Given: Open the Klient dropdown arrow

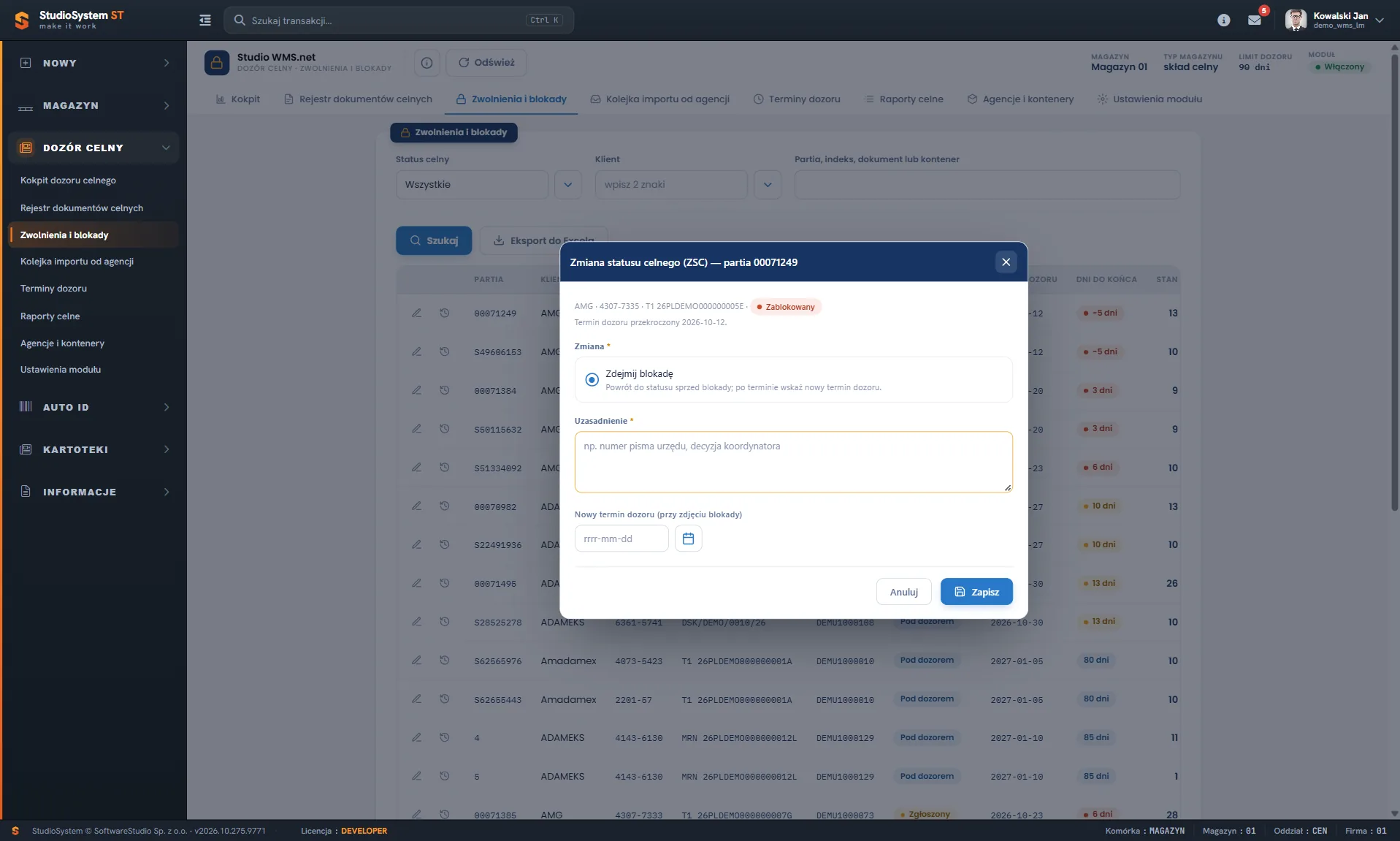Looking at the screenshot, I should [x=768, y=185].
